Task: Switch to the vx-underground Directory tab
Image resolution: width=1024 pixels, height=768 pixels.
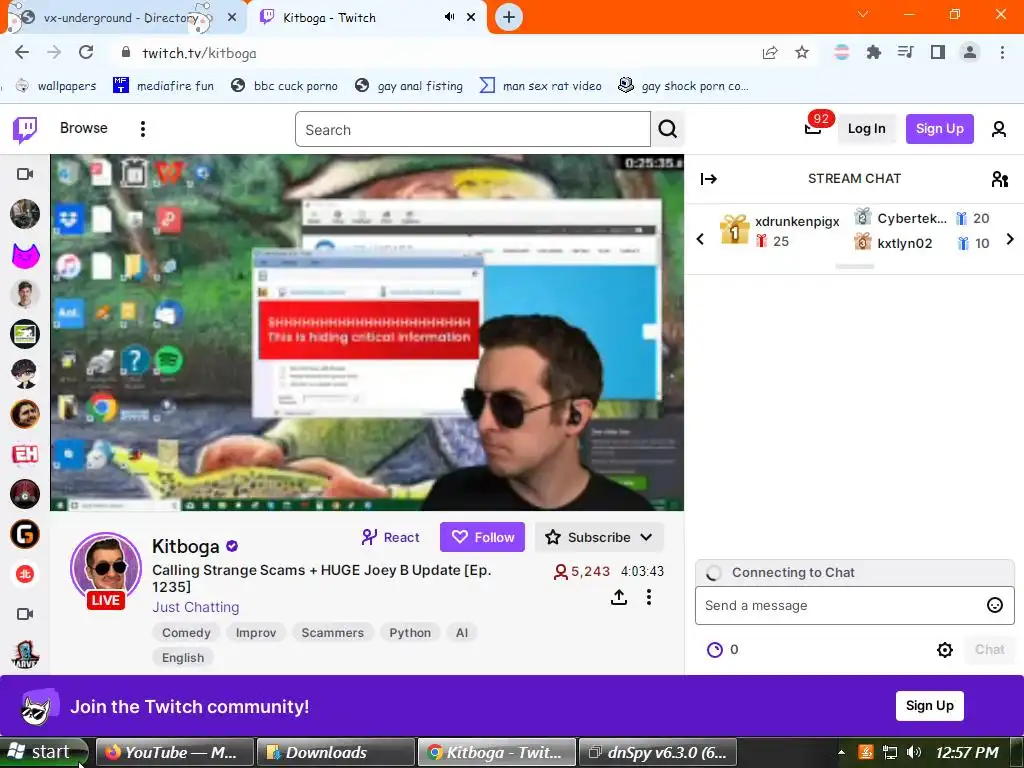Action: click(121, 18)
